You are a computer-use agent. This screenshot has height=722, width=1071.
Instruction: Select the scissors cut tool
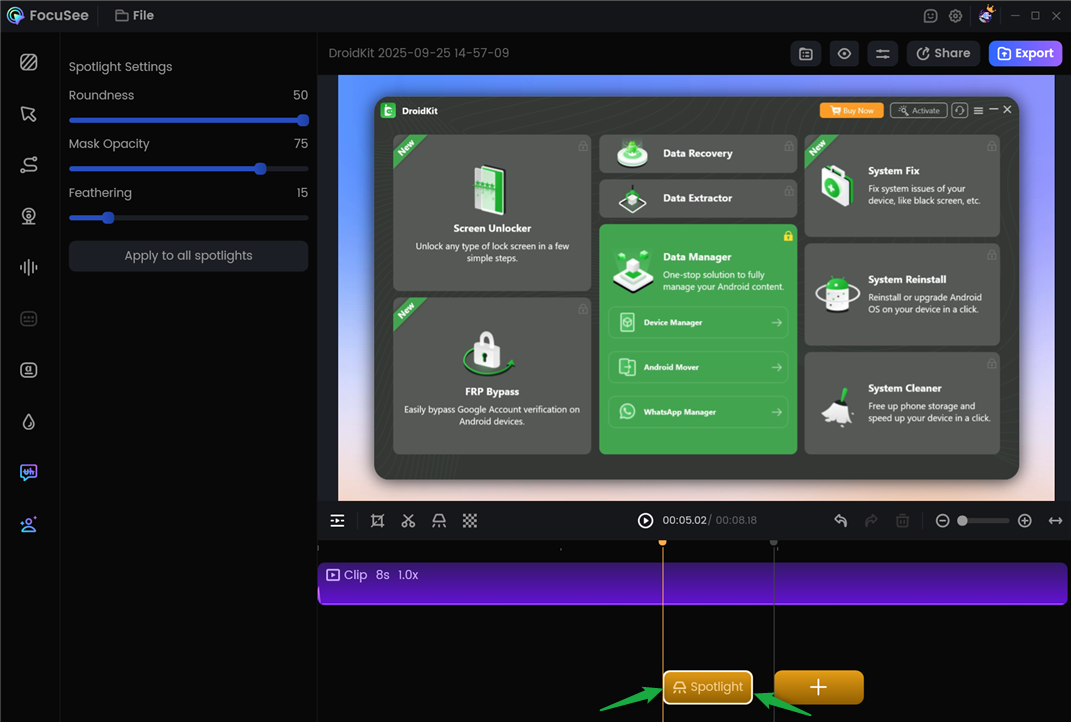tap(408, 521)
